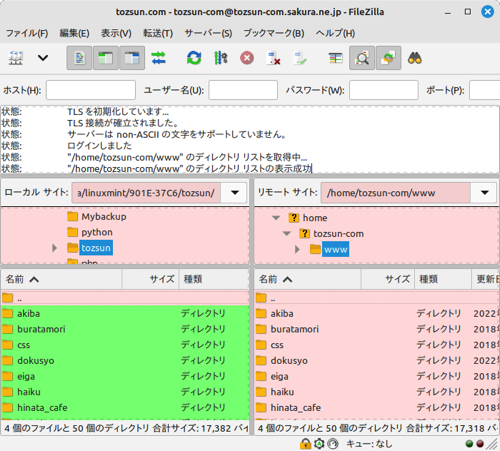Focus the ホスト(H) input field
The image size is (500, 451).
(91, 90)
